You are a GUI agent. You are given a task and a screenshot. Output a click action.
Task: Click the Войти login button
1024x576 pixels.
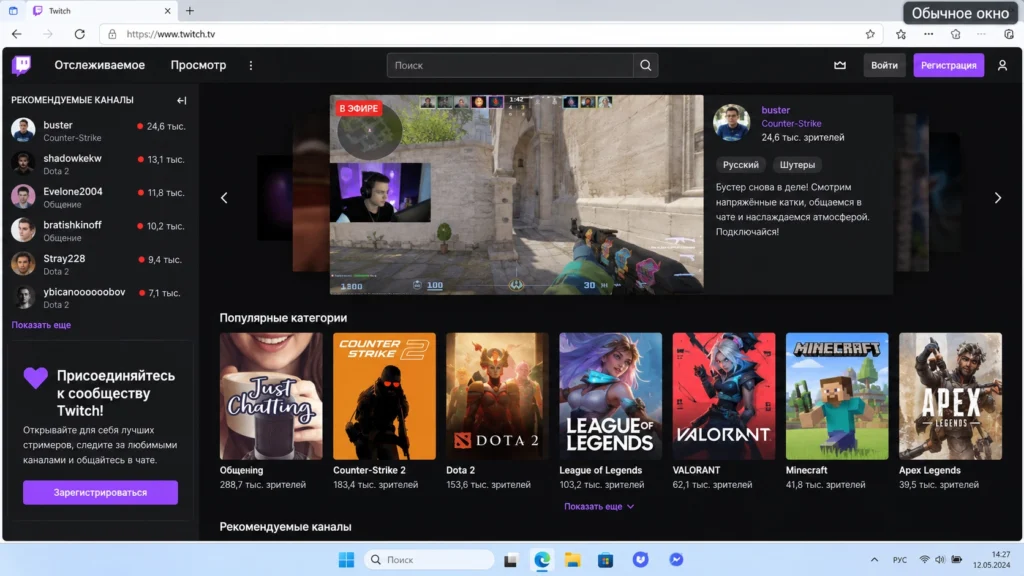click(884, 65)
